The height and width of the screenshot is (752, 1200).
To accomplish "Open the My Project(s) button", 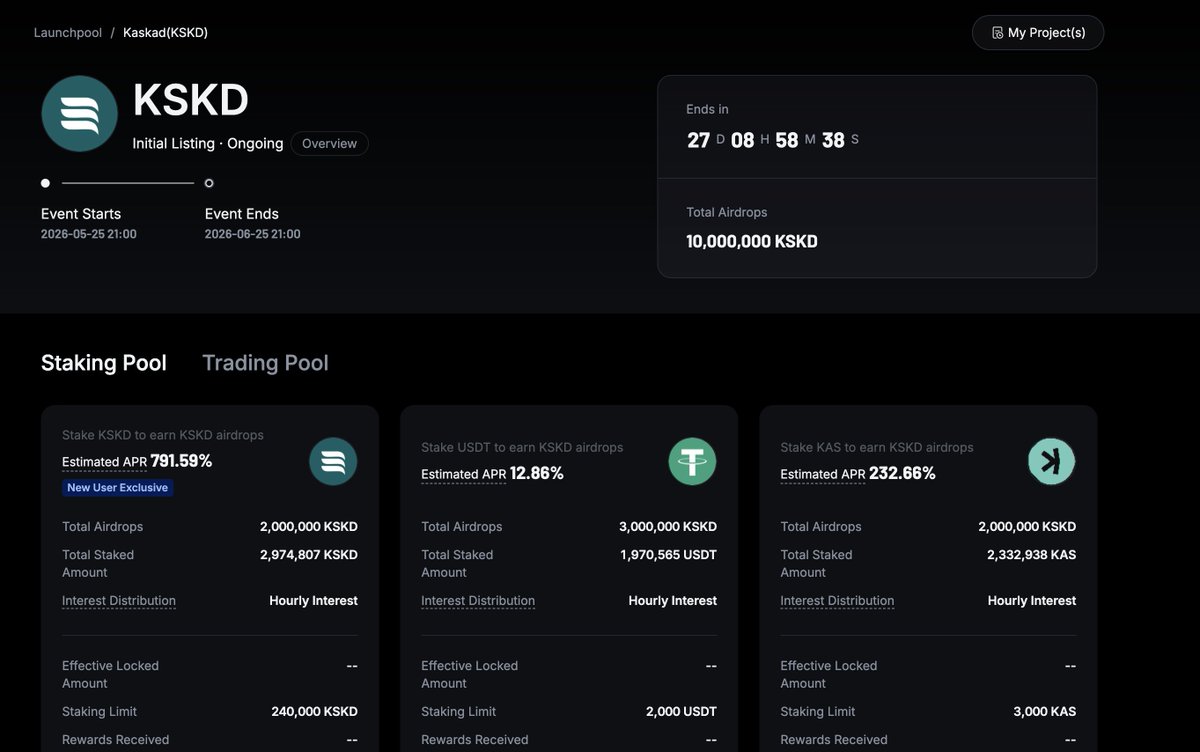I will (x=1038, y=33).
